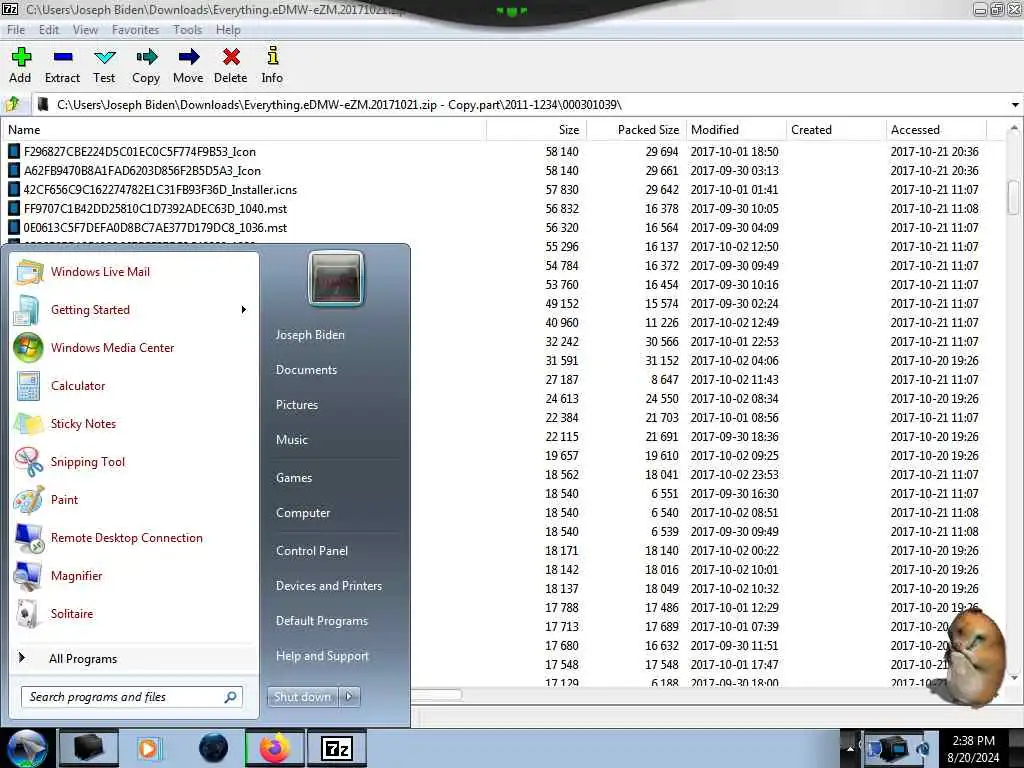Click the Windows Start orb

[26, 748]
